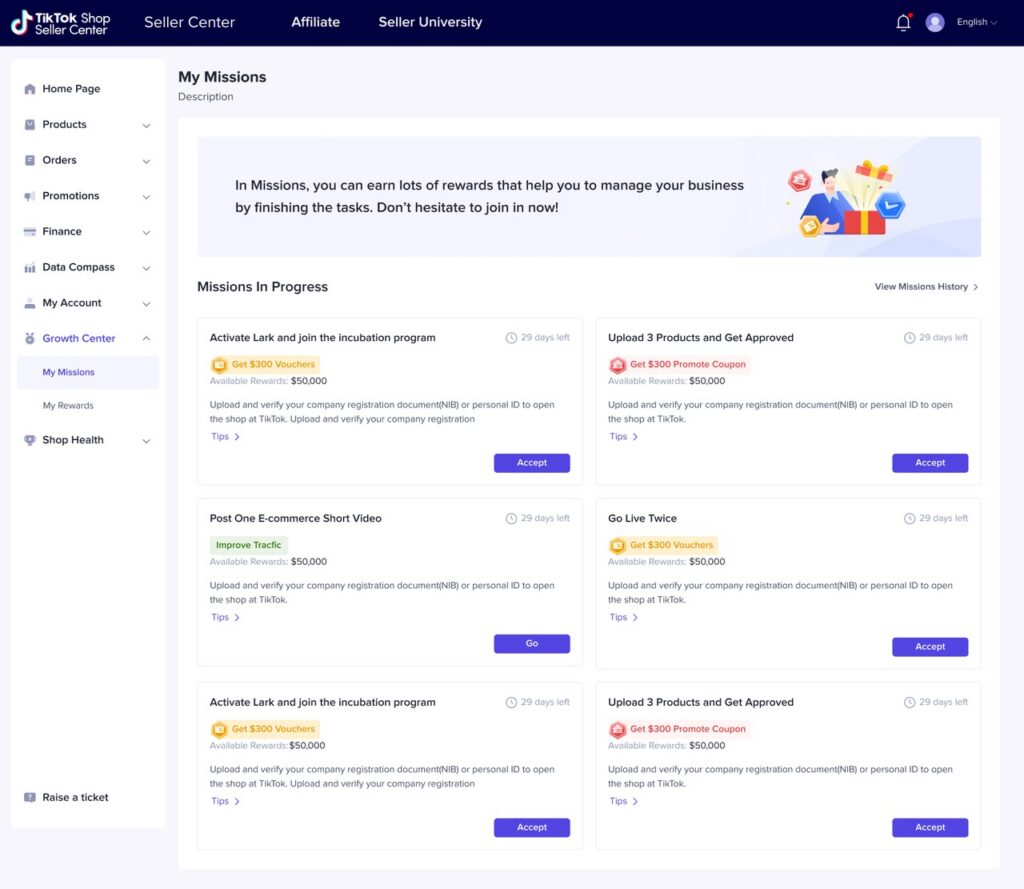Click the Raise a ticket icon

coord(29,797)
